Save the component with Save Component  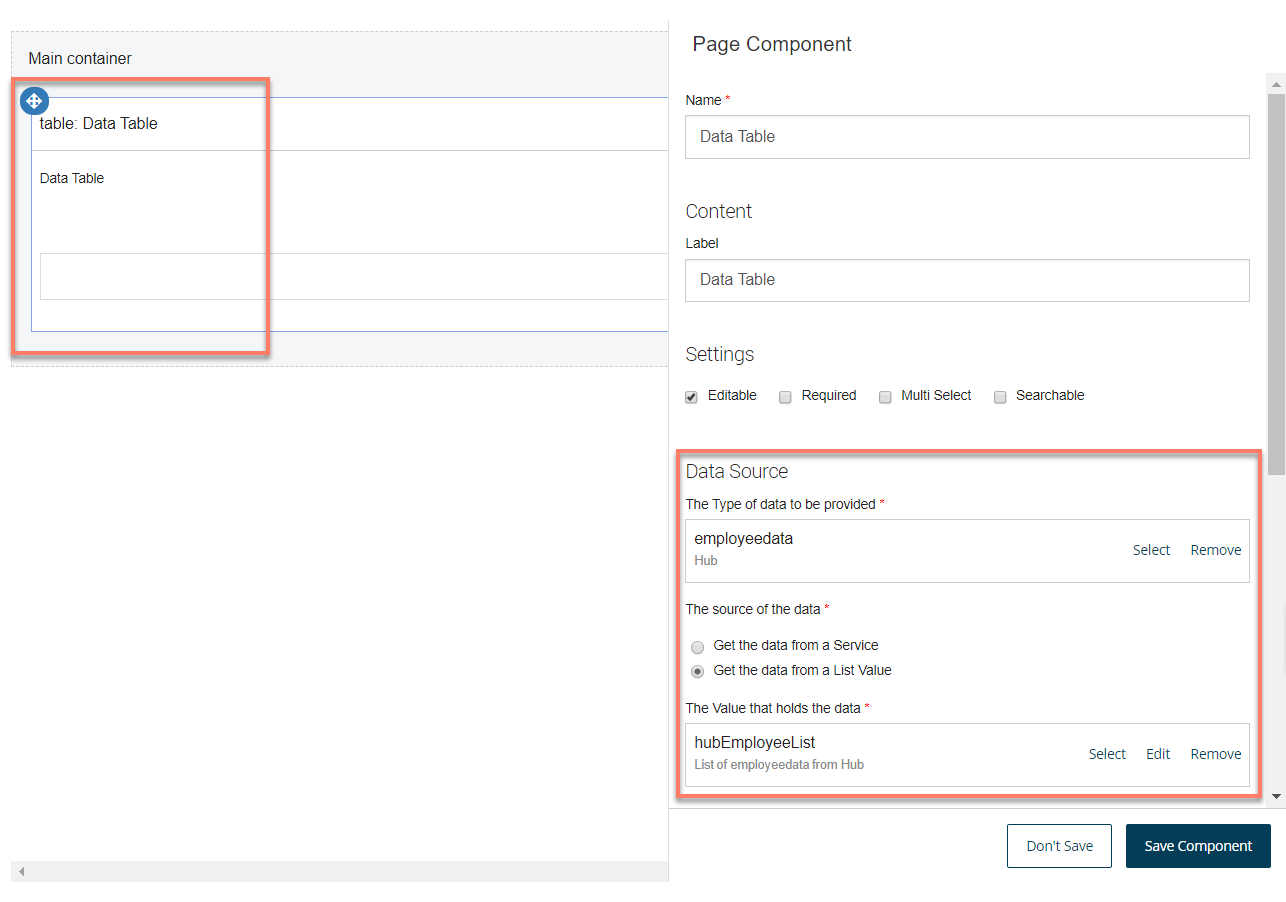1197,845
